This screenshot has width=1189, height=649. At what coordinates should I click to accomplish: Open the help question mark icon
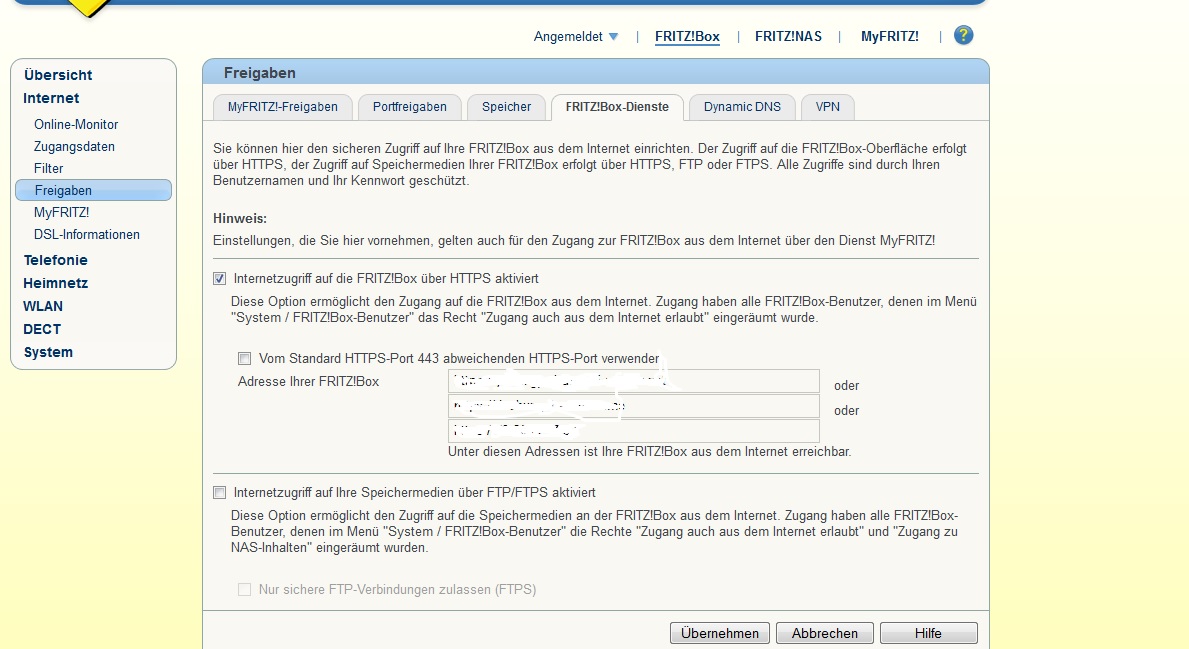pos(963,35)
